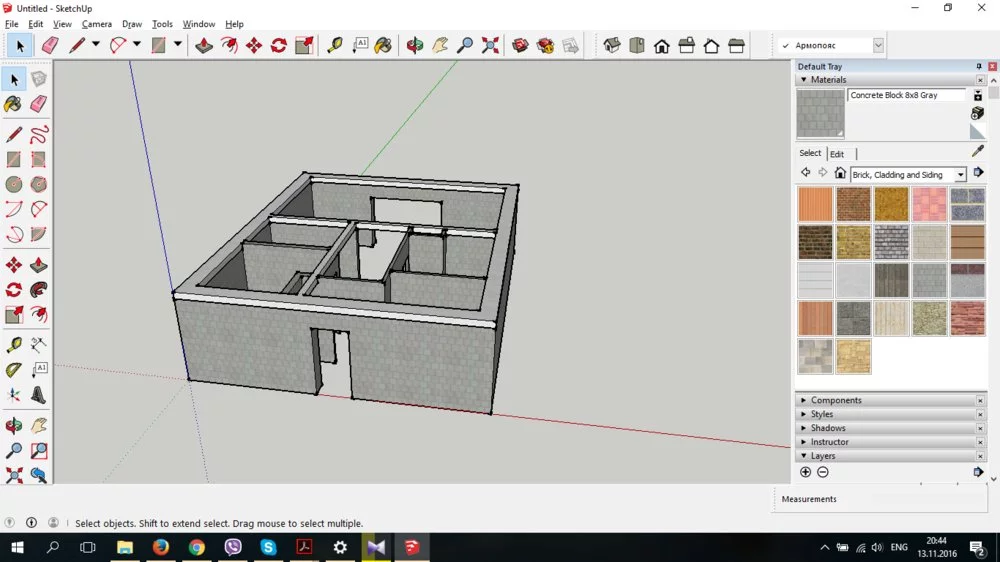Pick the eyedropper Sample Paint tool

click(978, 150)
